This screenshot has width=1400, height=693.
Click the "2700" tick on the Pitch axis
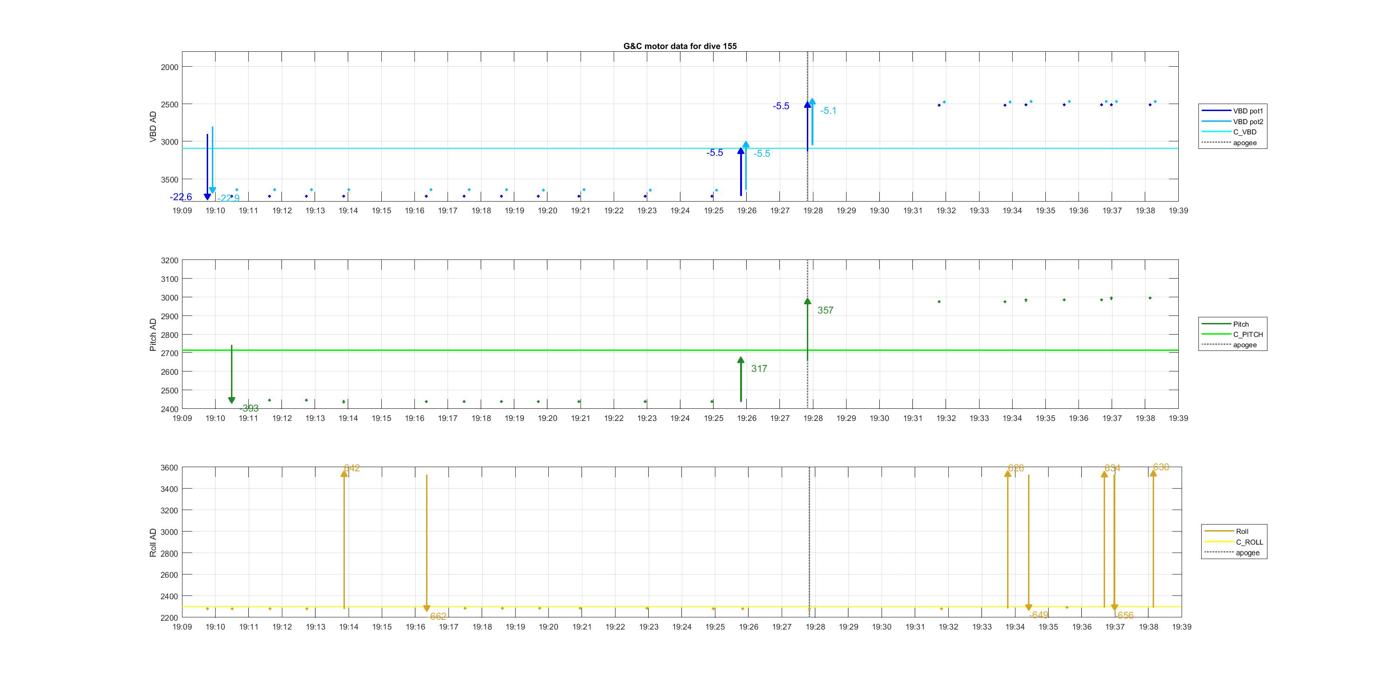(x=170, y=353)
